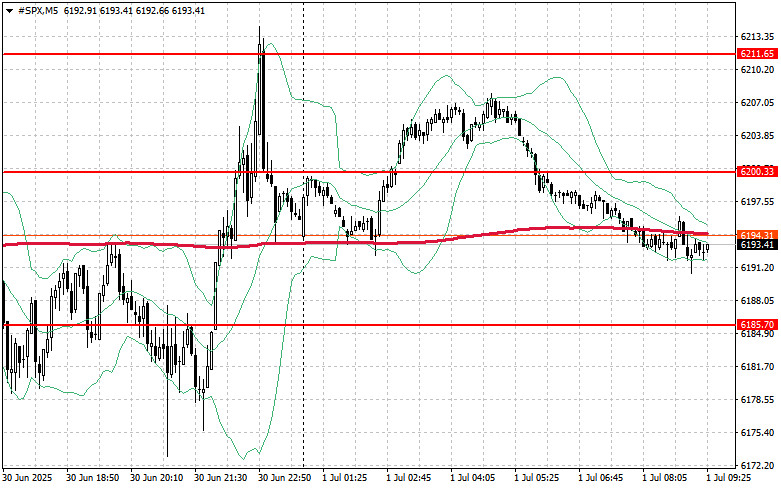
Task: Click the 1 Jul 06:45 time label
Action: pos(605,479)
